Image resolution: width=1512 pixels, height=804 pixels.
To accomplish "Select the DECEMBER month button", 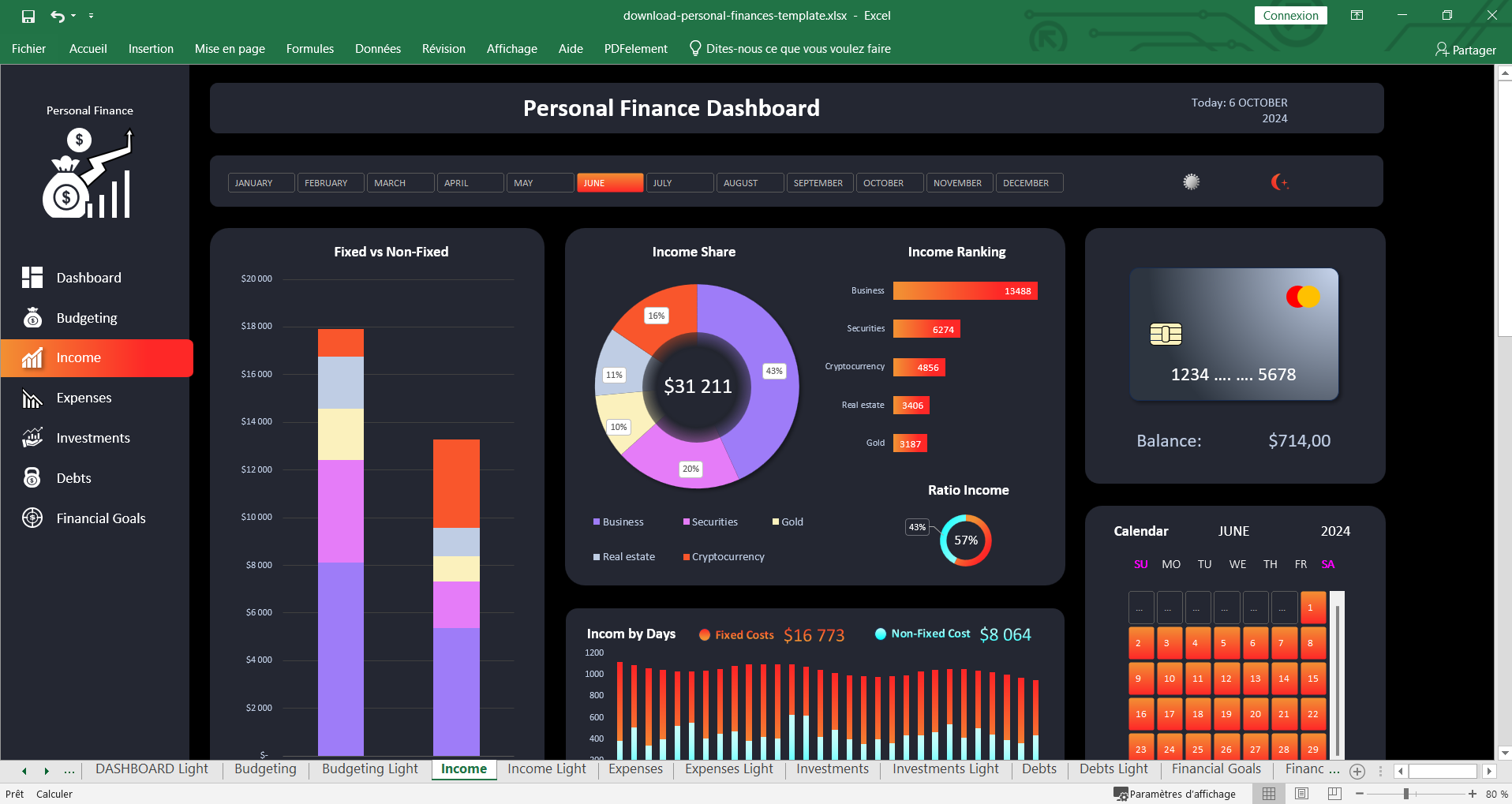I will point(1029,183).
